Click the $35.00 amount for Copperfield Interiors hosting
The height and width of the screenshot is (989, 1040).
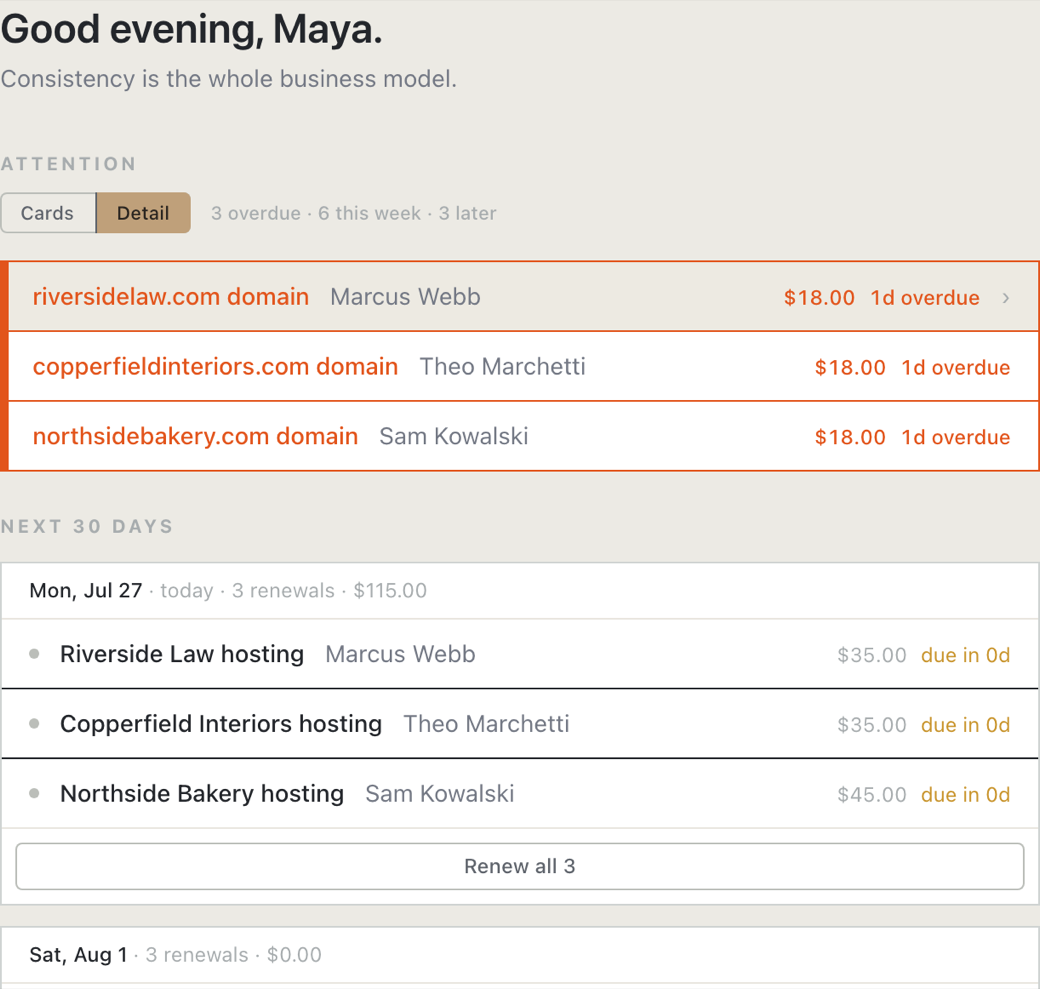tap(872, 725)
